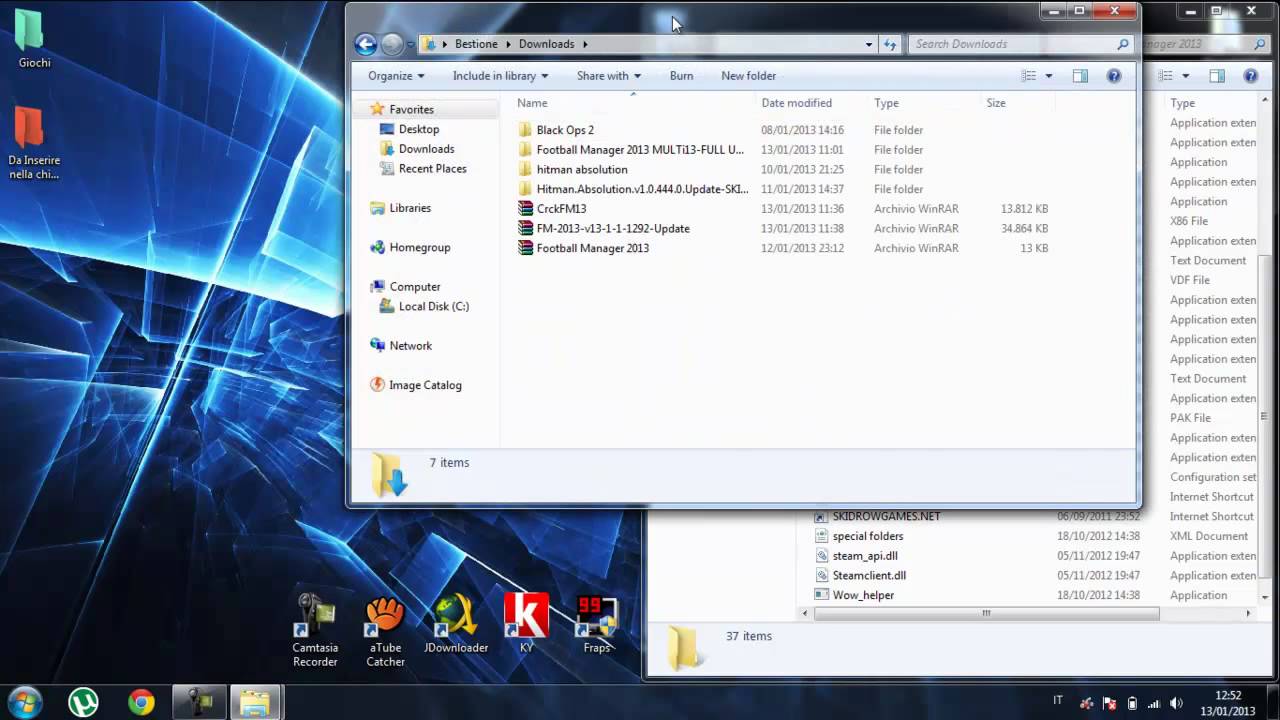
Task: Select Downloads under Favorites
Action: pyautogui.click(x=426, y=149)
